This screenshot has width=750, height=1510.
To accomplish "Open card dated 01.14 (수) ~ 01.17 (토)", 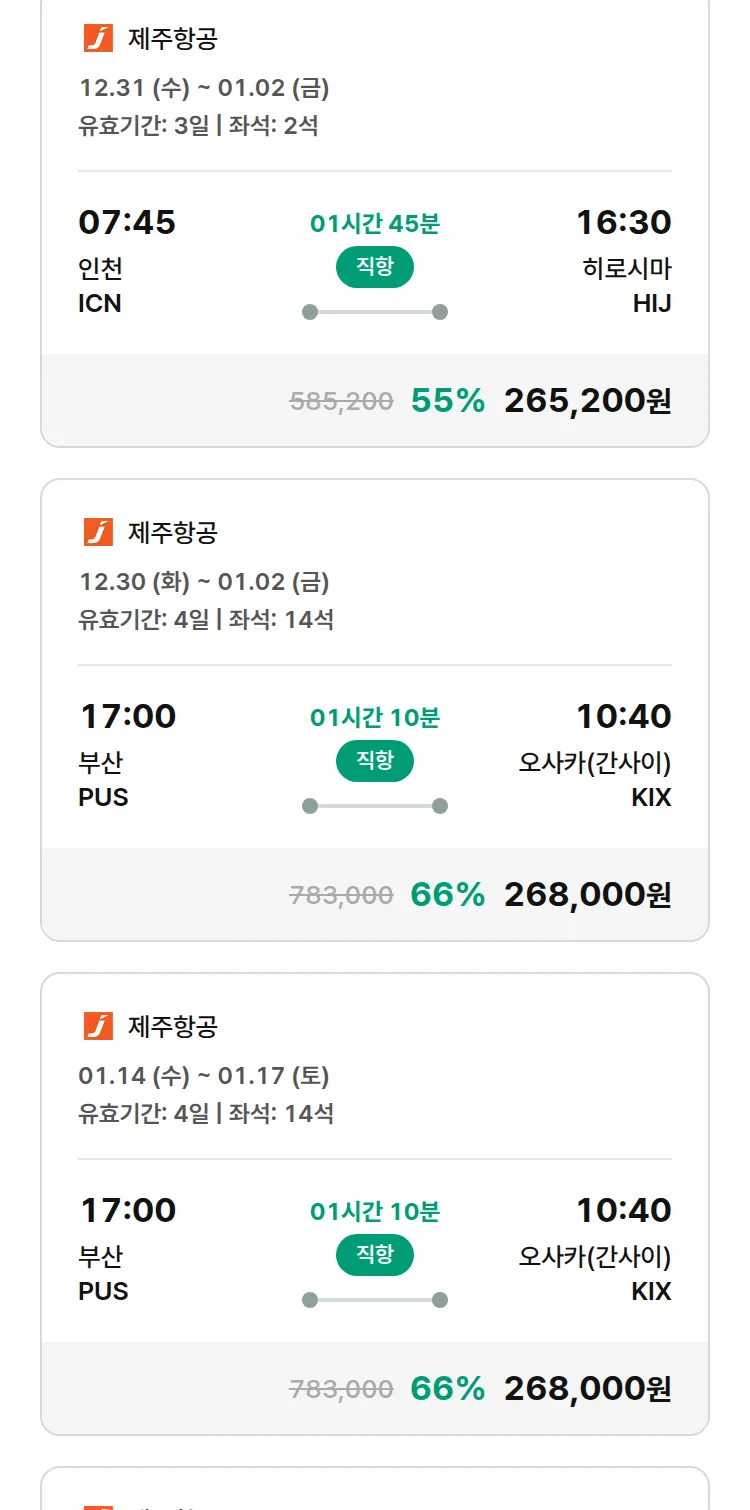I will (204, 1076).
